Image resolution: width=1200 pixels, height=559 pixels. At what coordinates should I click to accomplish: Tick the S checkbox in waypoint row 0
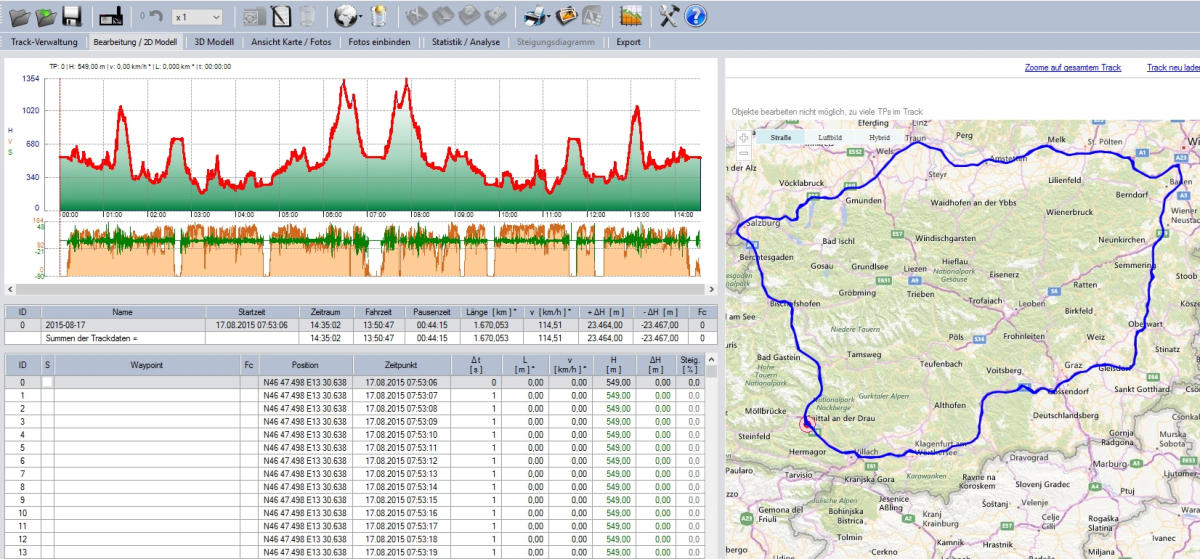click(46, 383)
